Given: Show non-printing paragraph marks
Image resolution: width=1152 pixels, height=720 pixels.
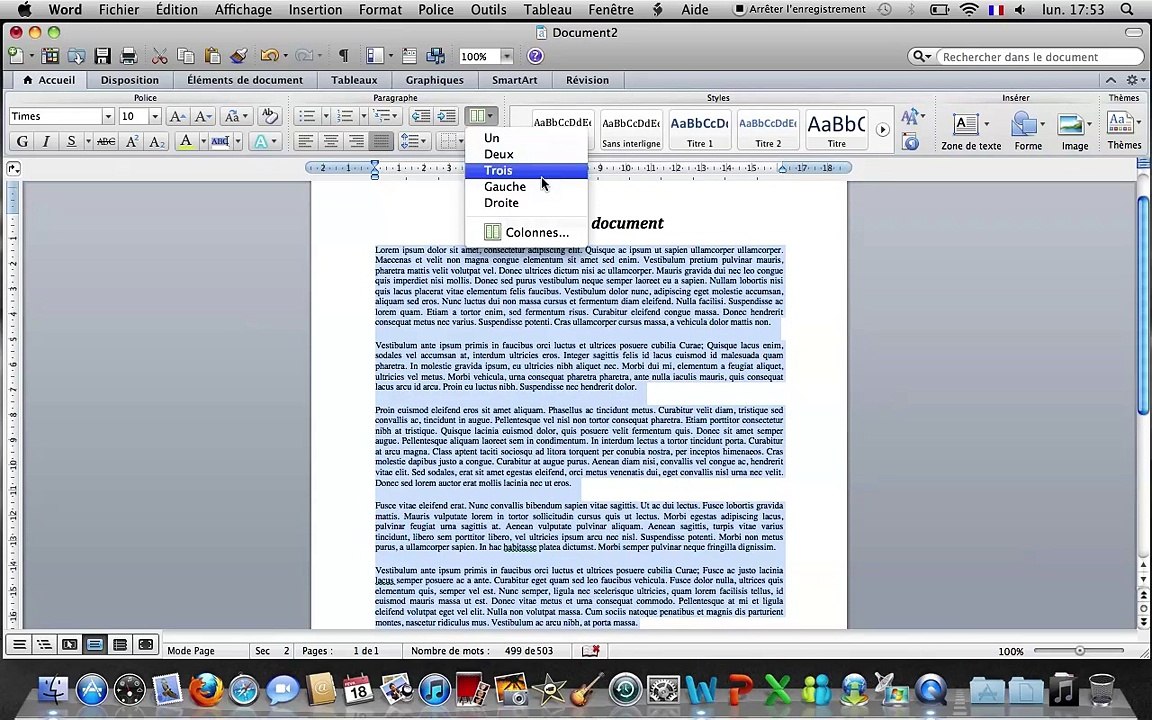Looking at the screenshot, I should 343,56.
